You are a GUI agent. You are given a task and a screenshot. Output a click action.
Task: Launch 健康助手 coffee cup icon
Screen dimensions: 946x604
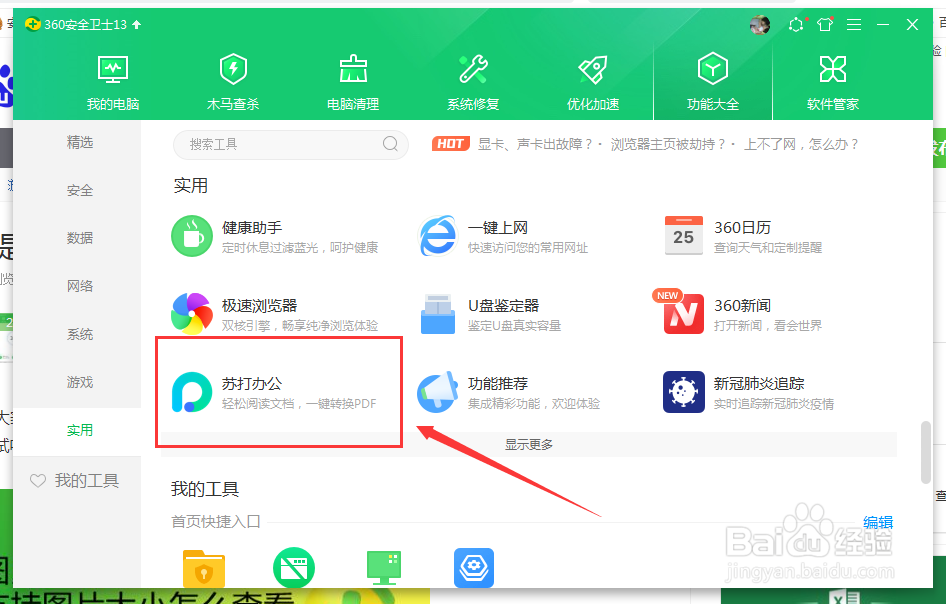pos(192,236)
